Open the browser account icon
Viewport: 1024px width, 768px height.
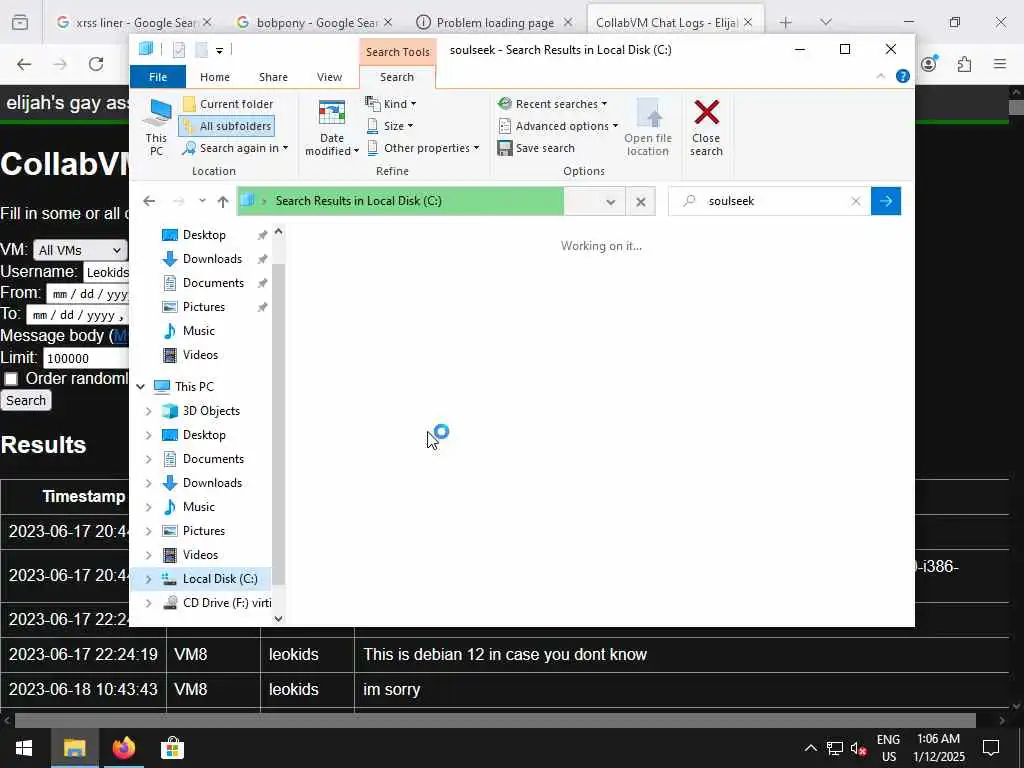tap(929, 64)
